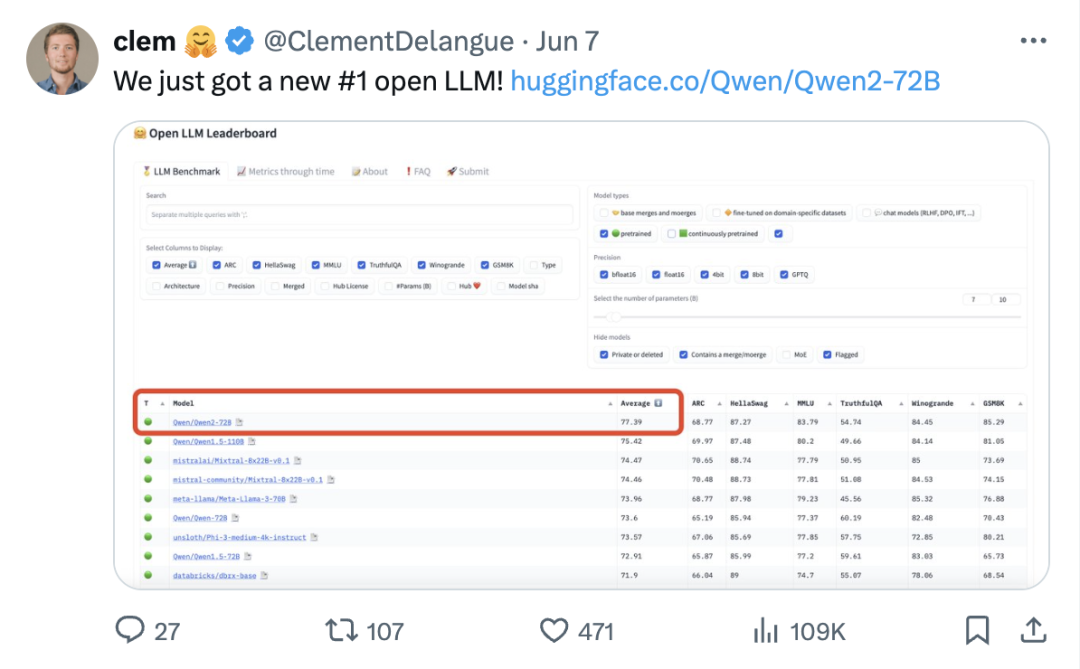Click the green status dot next to mistralai/Mixtral-8x22B-v0.1
Viewport: 1080px width, 669px height.
pos(148,459)
